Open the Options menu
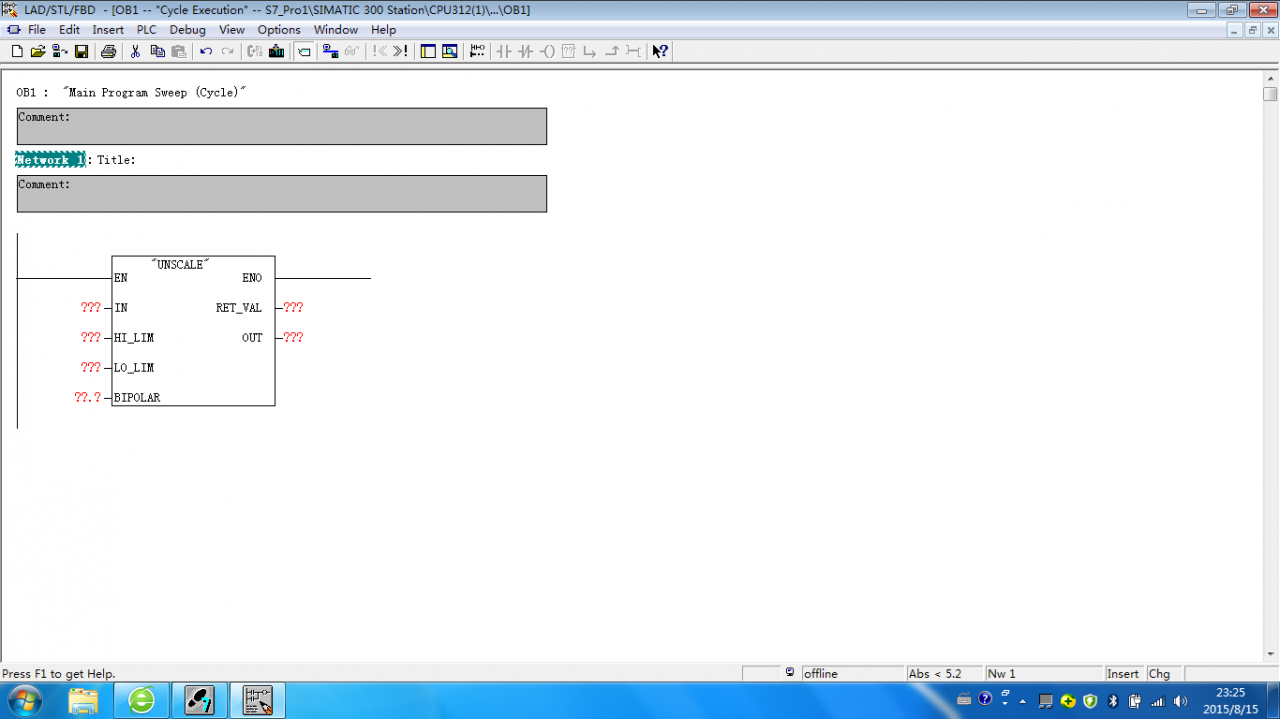This screenshot has width=1280, height=719. tap(279, 30)
